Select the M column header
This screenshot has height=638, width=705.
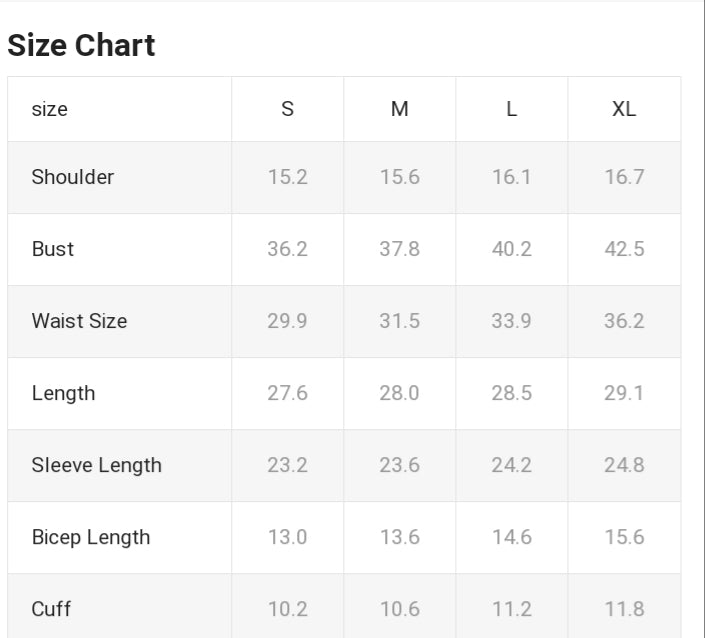click(x=399, y=109)
